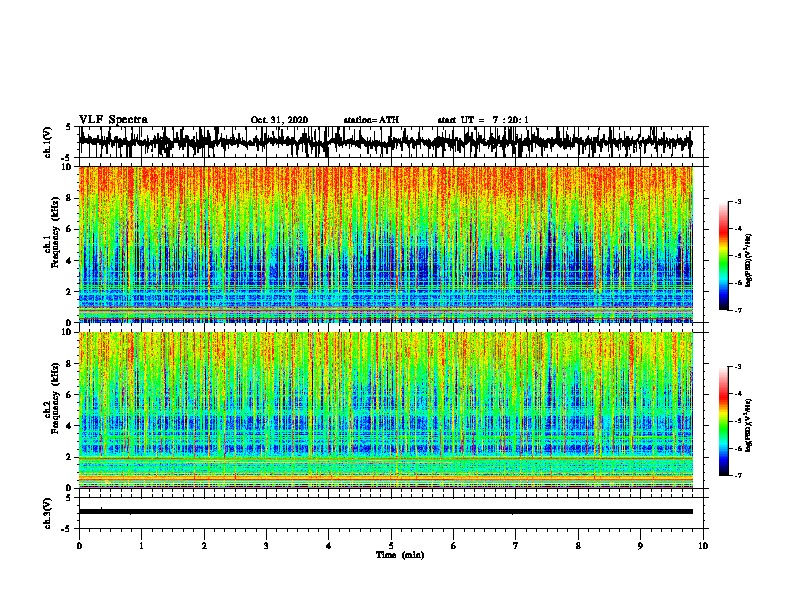Click the "start UT = 7:20:1" text
Viewport: 792px width, 612px height.
pos(483,120)
